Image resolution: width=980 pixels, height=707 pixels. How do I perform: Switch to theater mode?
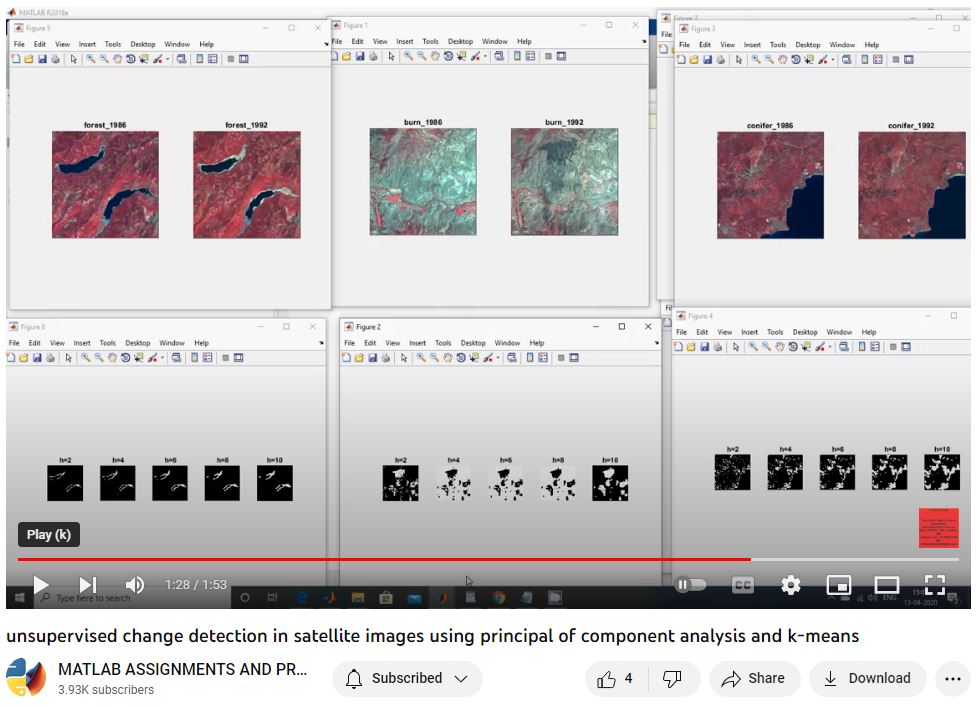point(886,585)
